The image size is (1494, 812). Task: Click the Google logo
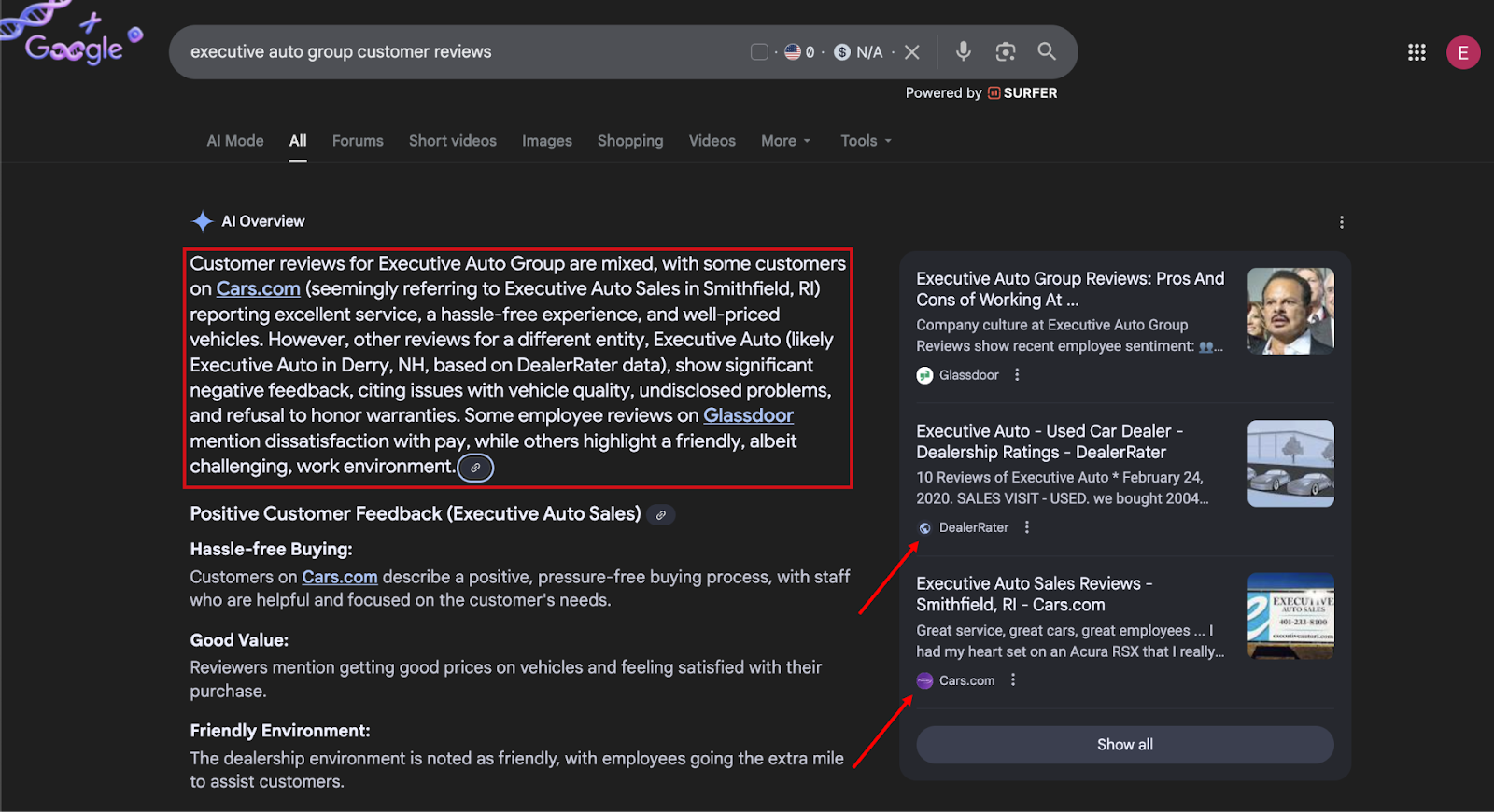click(x=75, y=47)
